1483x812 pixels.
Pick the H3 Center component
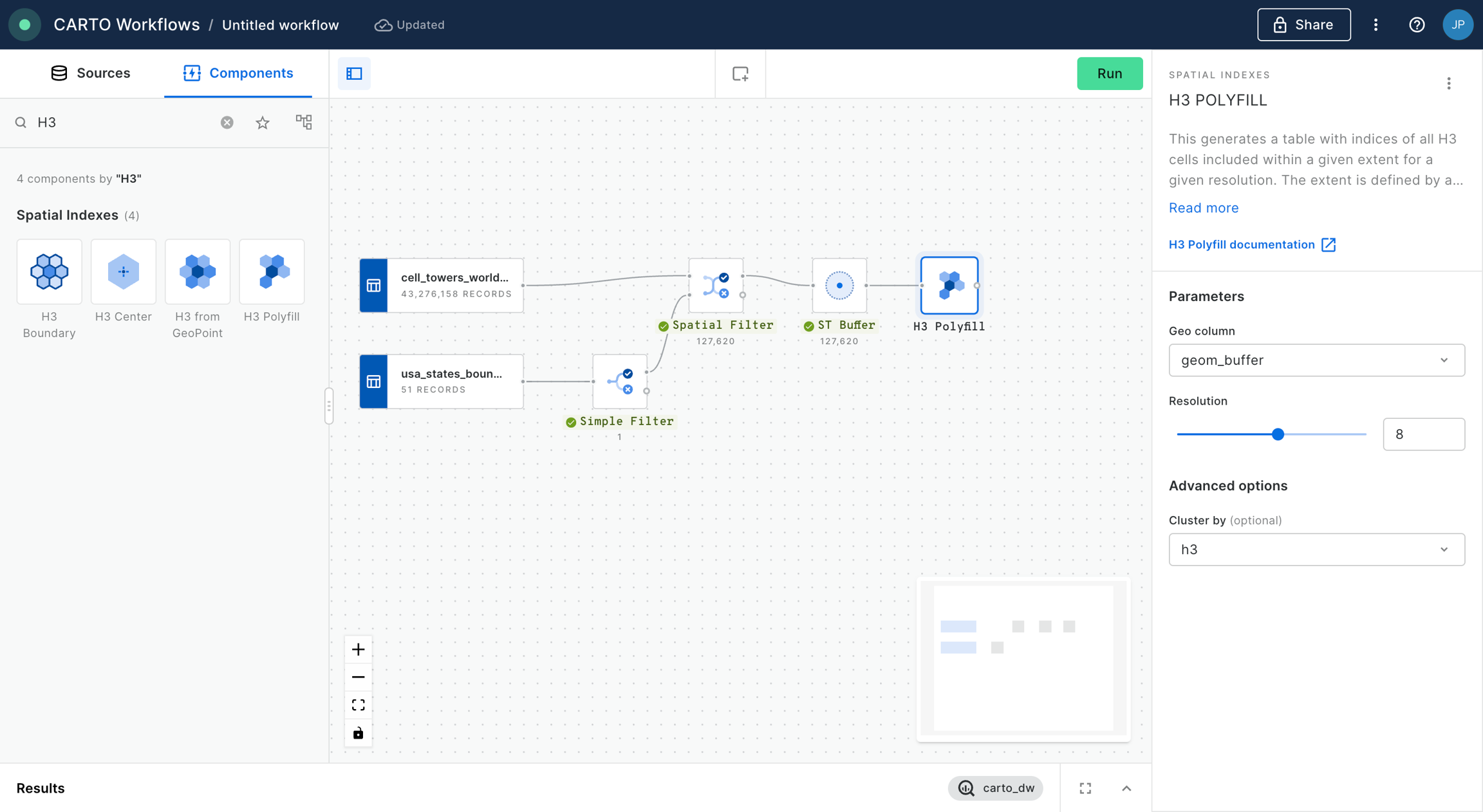123,272
